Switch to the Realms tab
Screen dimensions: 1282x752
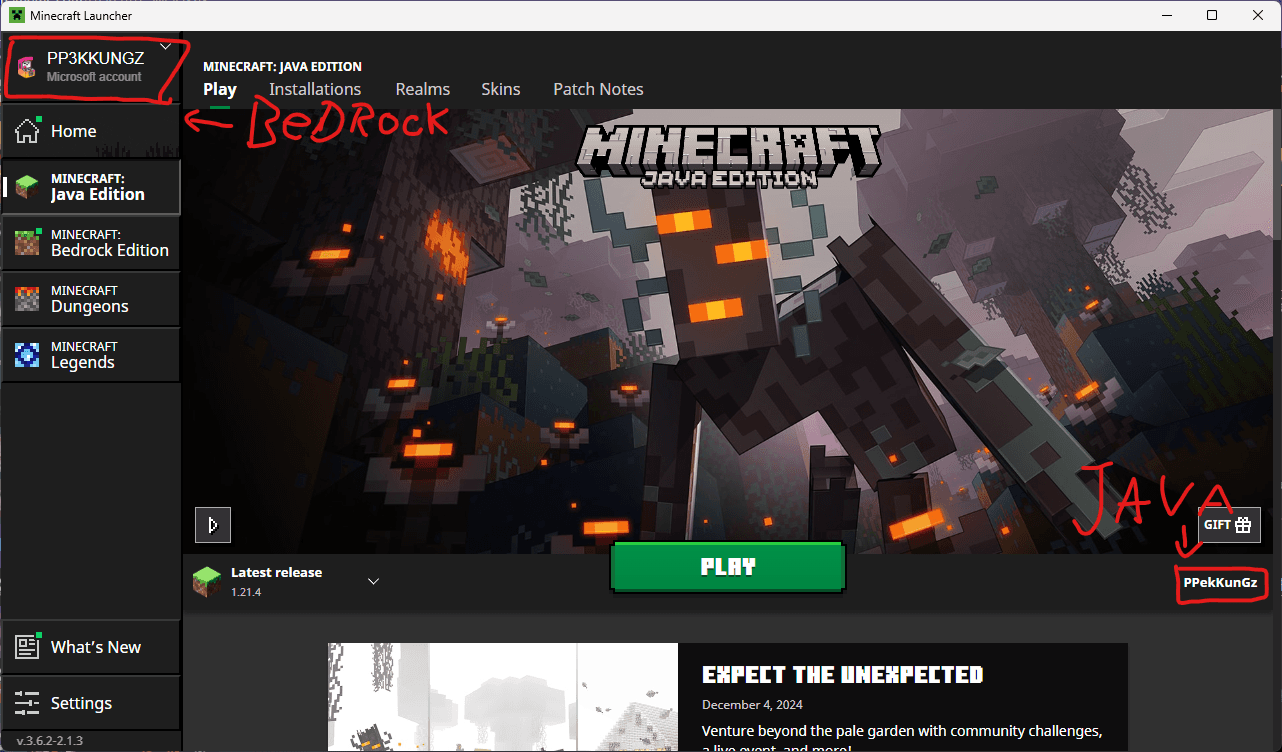(423, 89)
